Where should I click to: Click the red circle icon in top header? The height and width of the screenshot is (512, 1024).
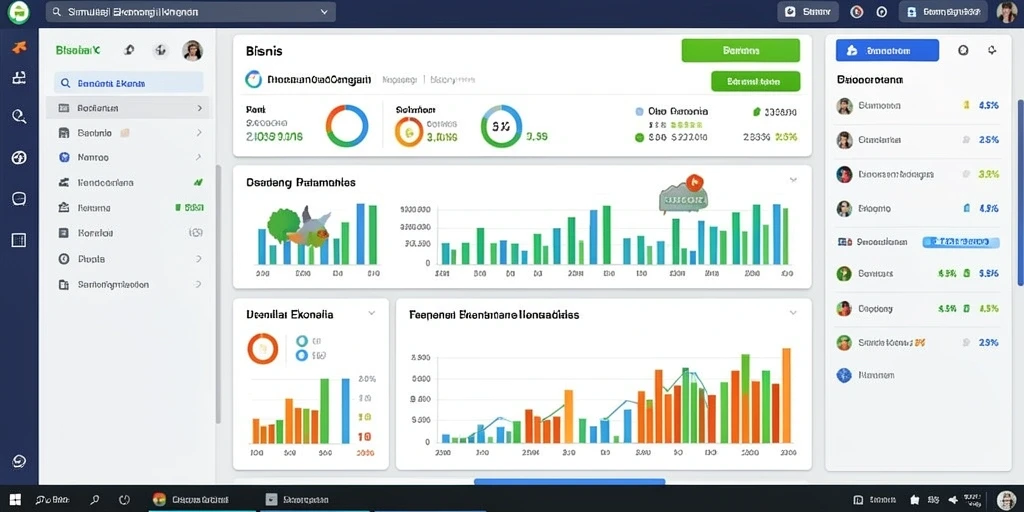857,12
